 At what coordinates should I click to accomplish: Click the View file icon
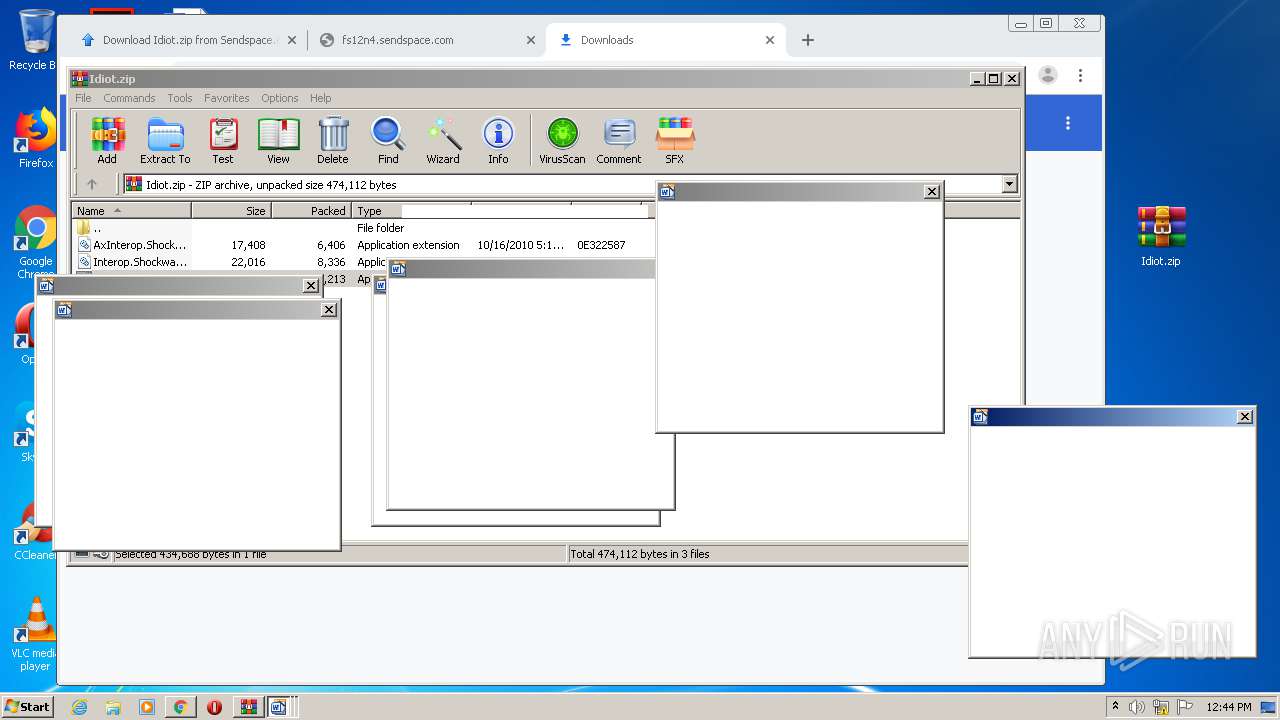(278, 140)
